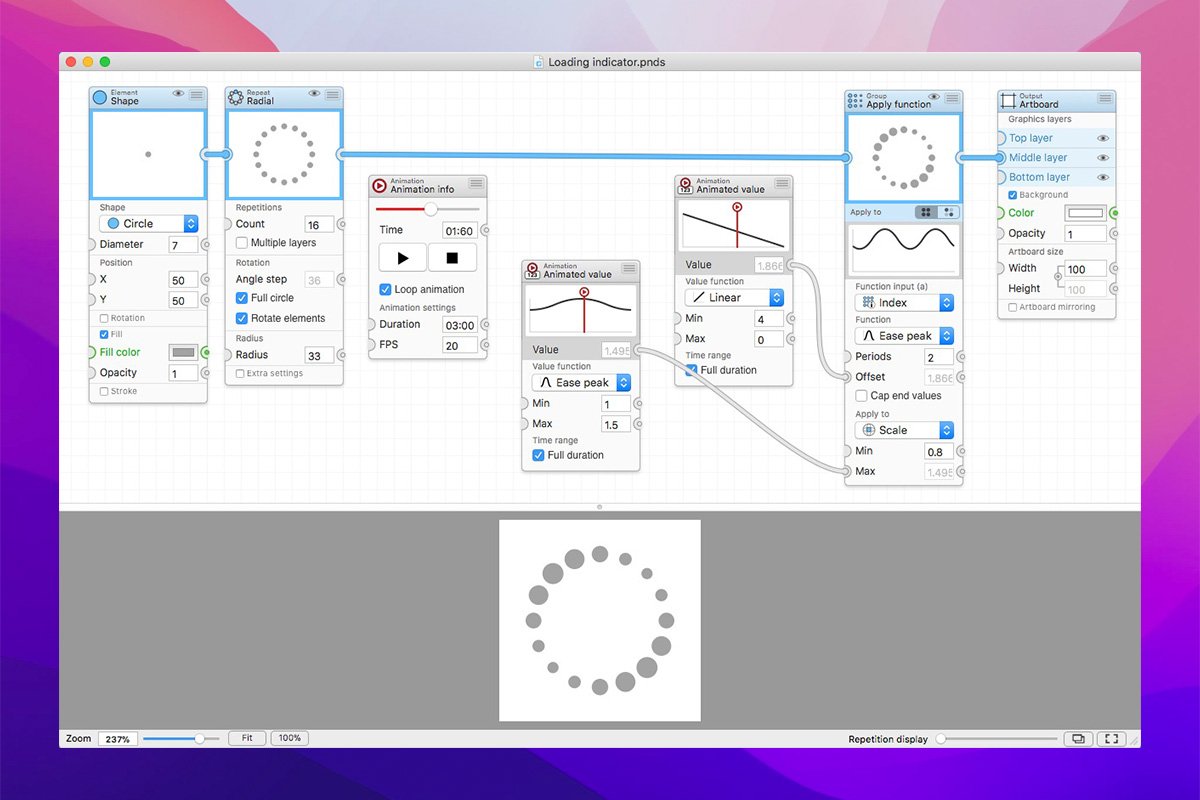The width and height of the screenshot is (1200, 800).
Task: Open the Index function input dropdown
Action: coord(904,303)
